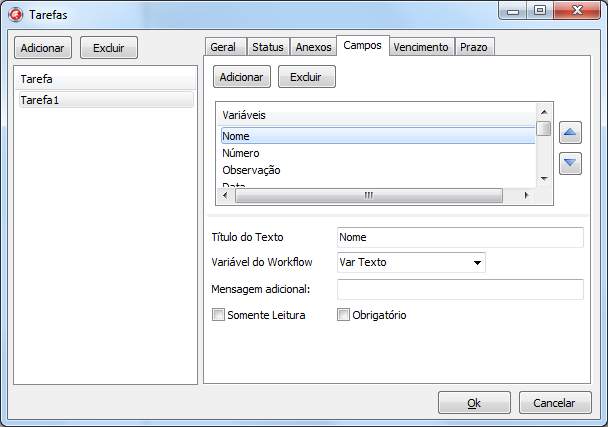The image size is (608, 427).
Task: Confirm with the Ok button
Action: pos(474,403)
